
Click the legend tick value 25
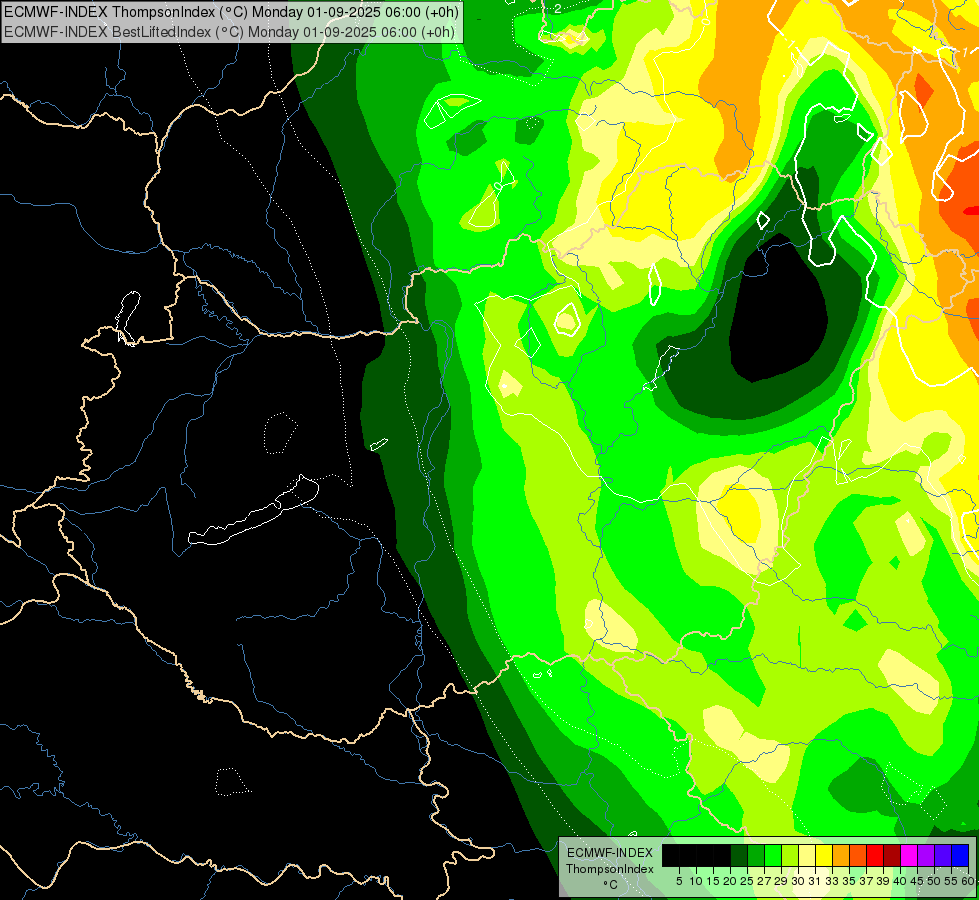pos(747,881)
